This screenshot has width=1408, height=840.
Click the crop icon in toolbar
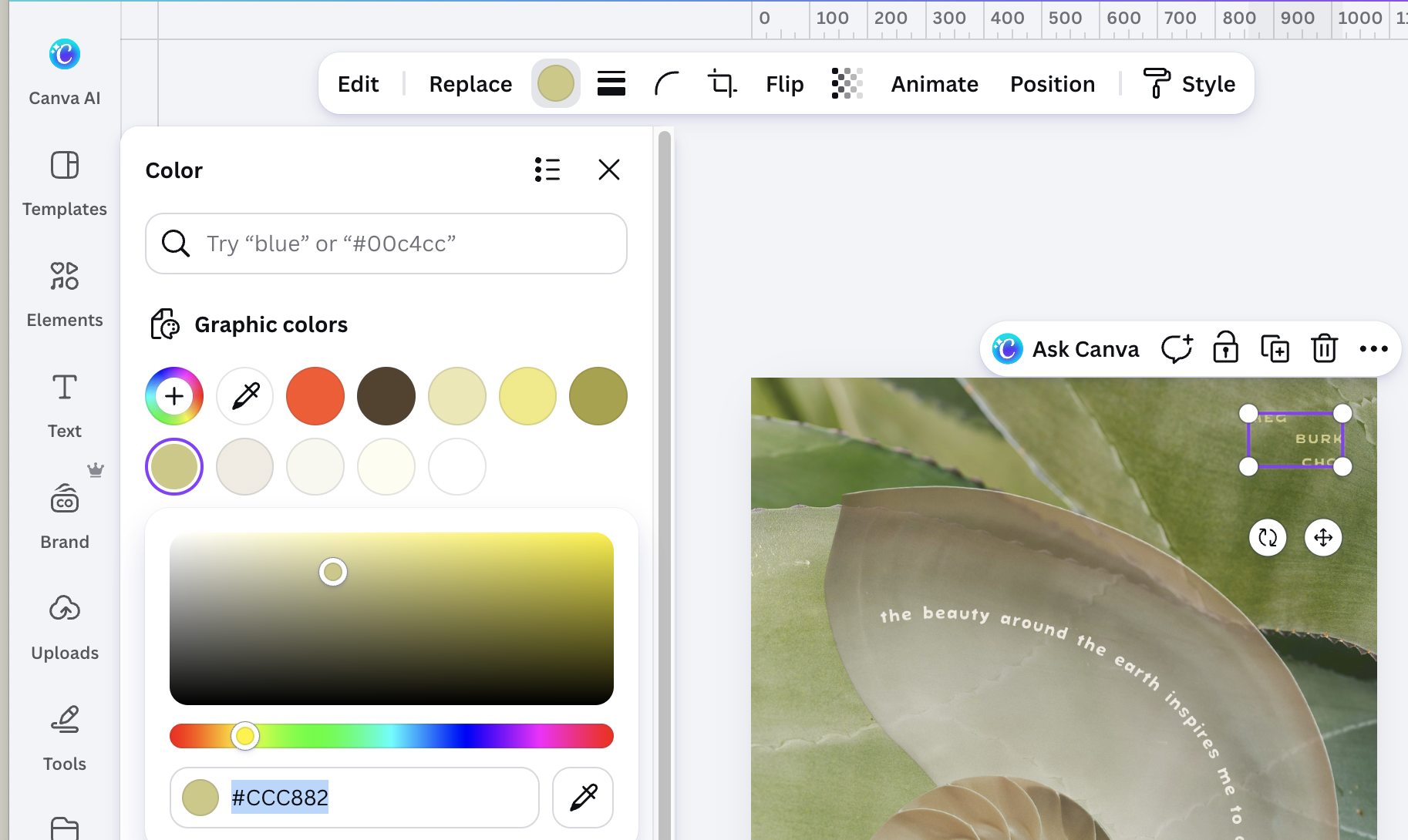722,83
